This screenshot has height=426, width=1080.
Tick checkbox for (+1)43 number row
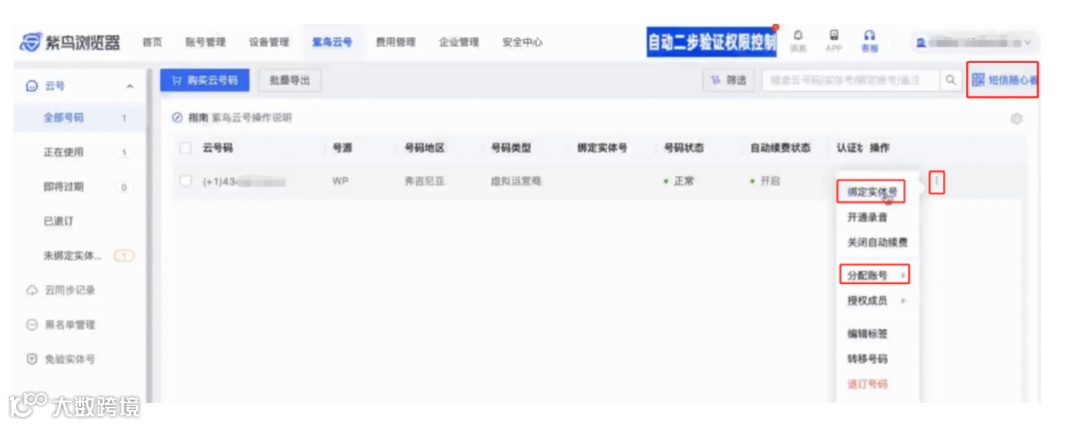pos(185,181)
